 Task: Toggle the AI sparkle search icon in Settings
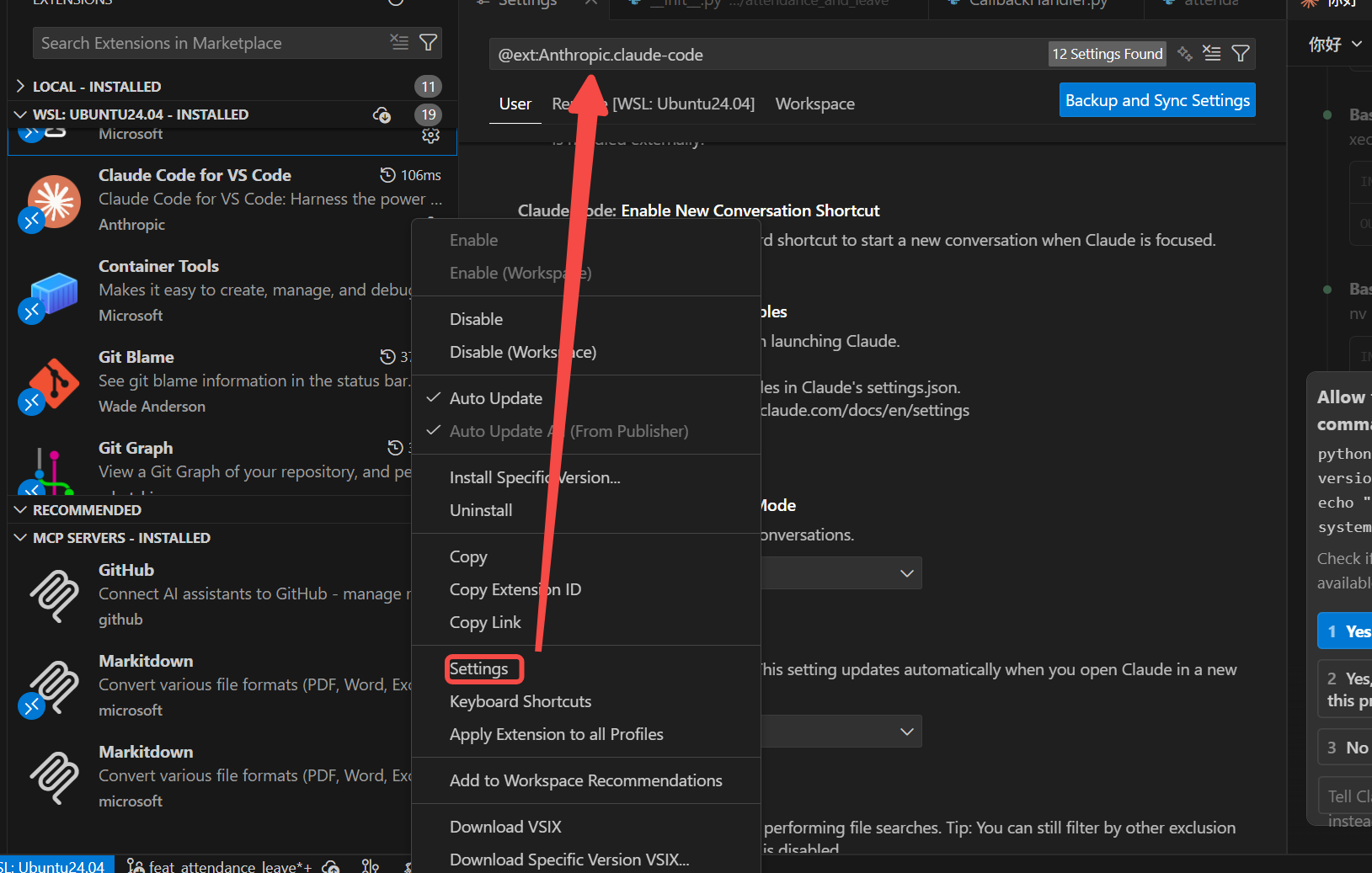click(x=1185, y=54)
